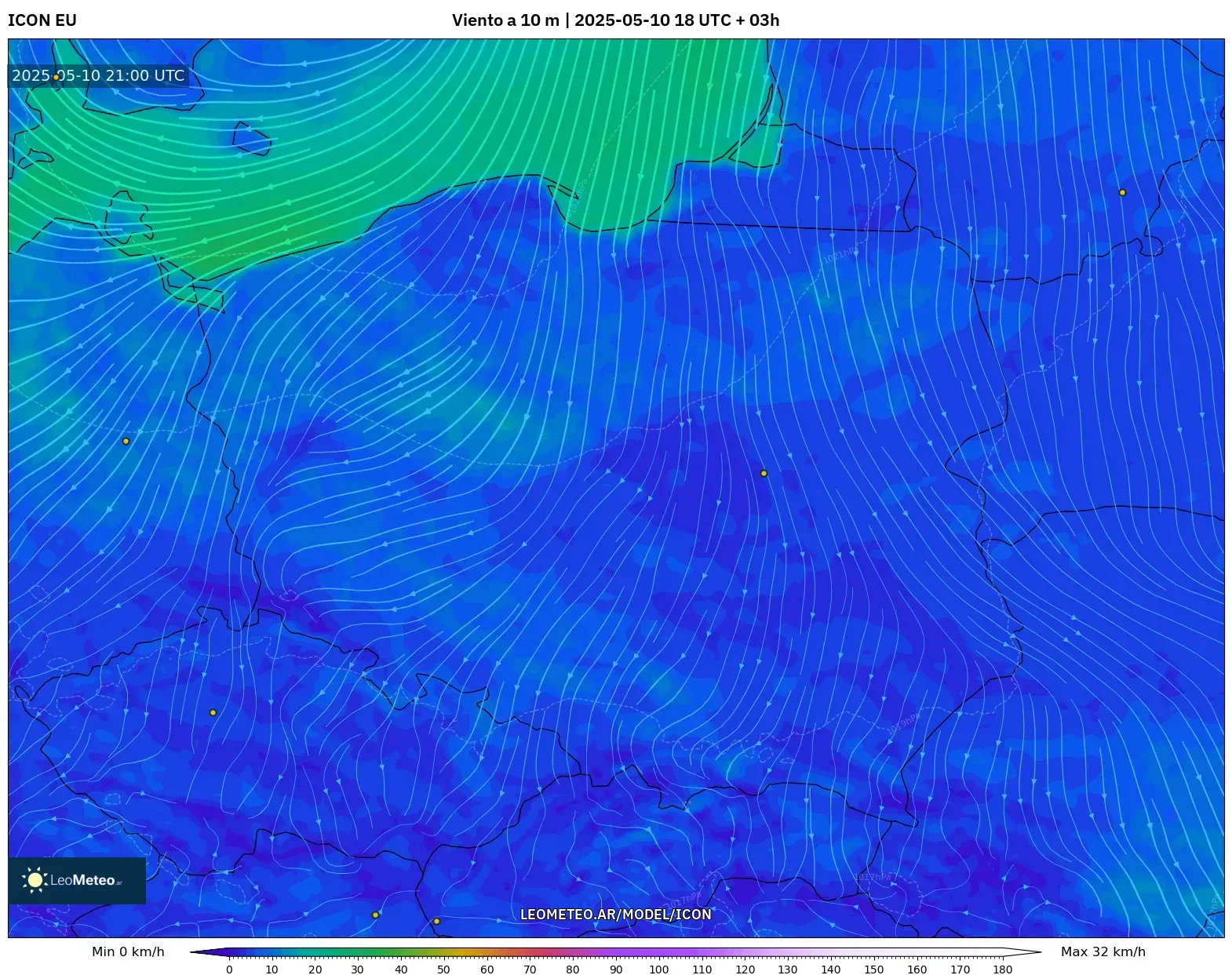The width and height of the screenshot is (1232, 975).
Task: Click the colorbar tick label 110
Action: [702, 970]
